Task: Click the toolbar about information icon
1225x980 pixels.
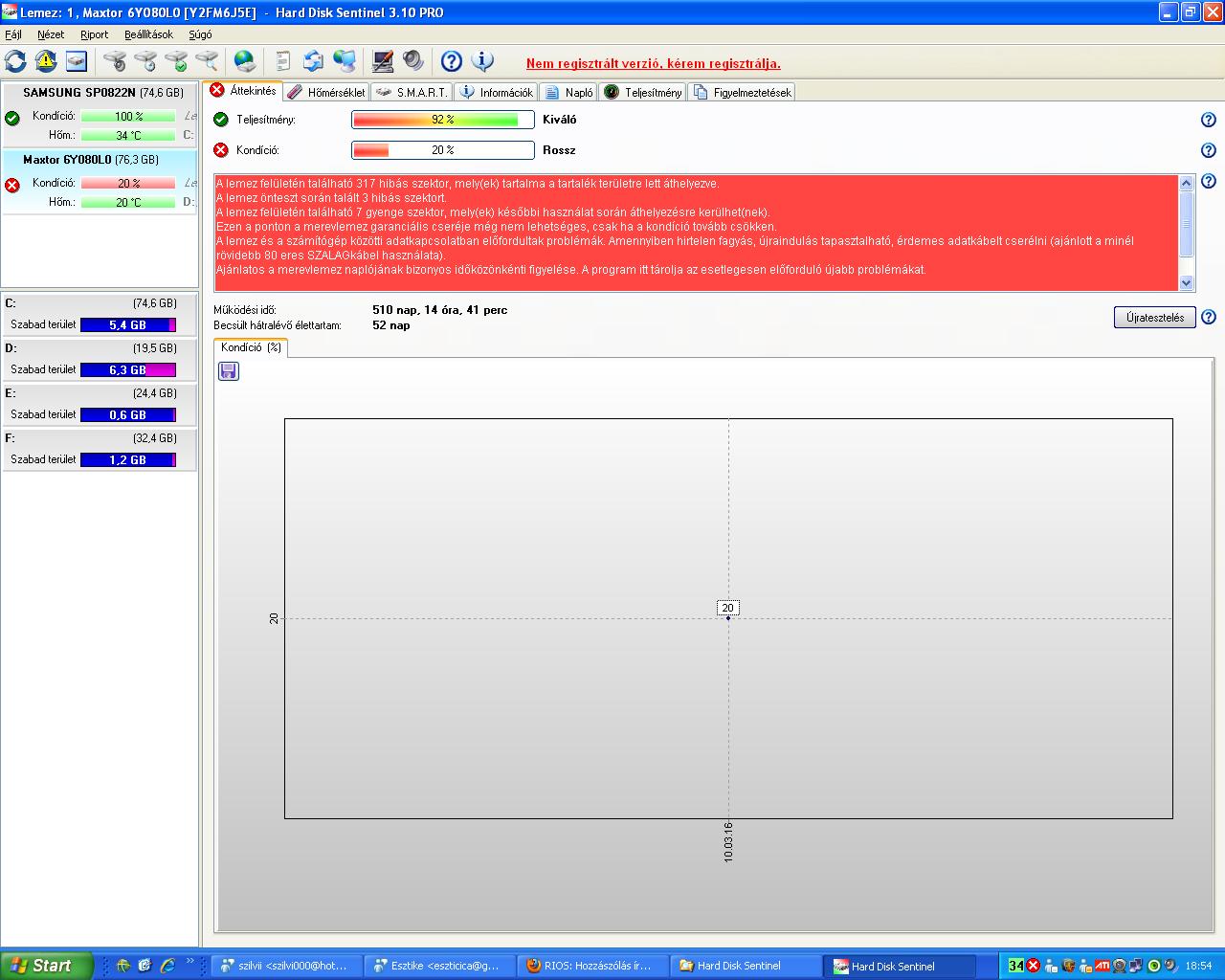Action: [482, 61]
